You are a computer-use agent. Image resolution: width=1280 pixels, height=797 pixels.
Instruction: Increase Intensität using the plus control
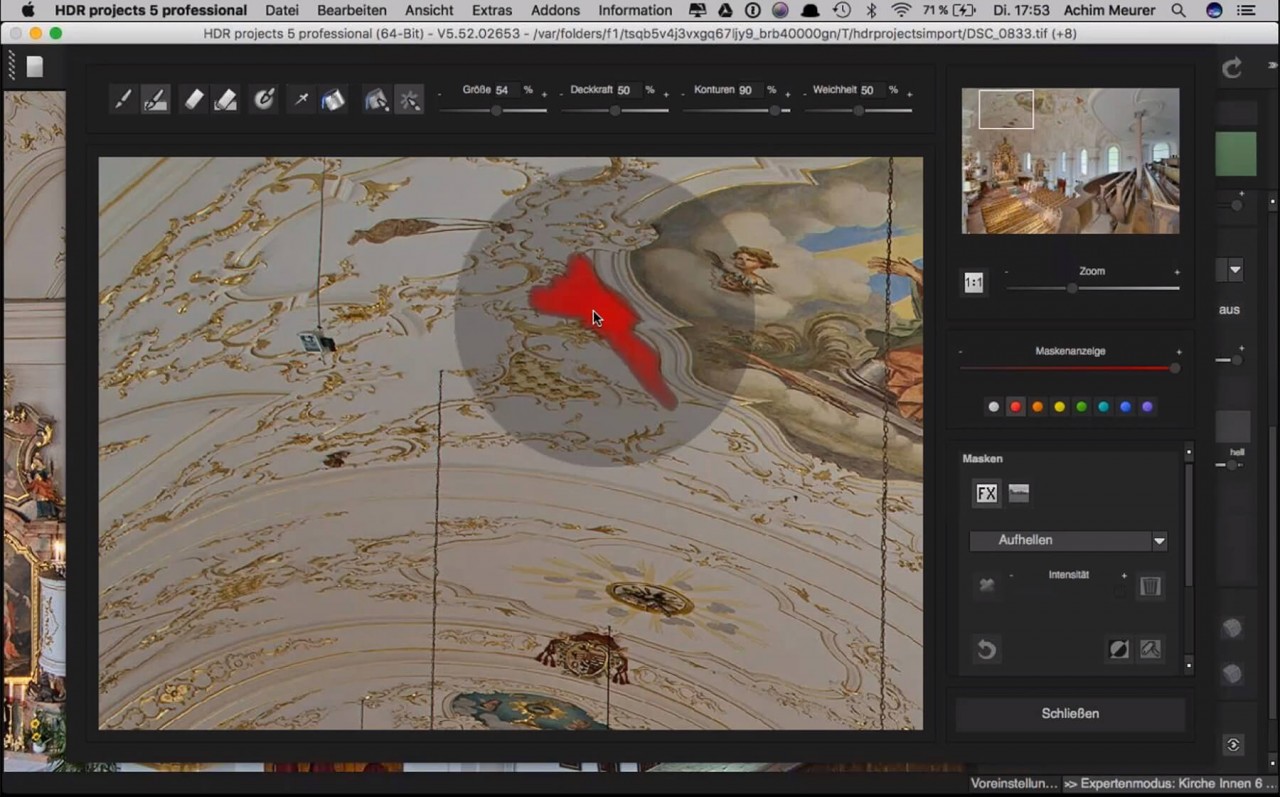1123,575
